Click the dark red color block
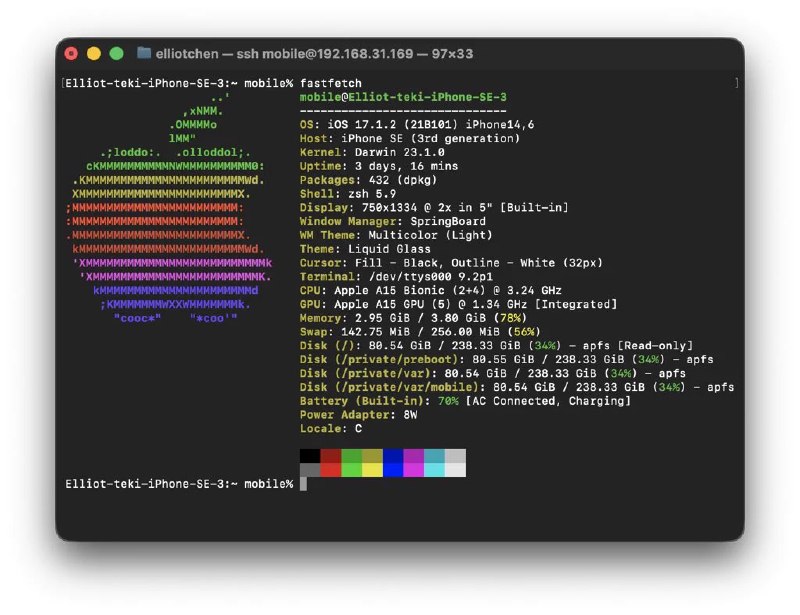800x615 pixels. click(331, 456)
